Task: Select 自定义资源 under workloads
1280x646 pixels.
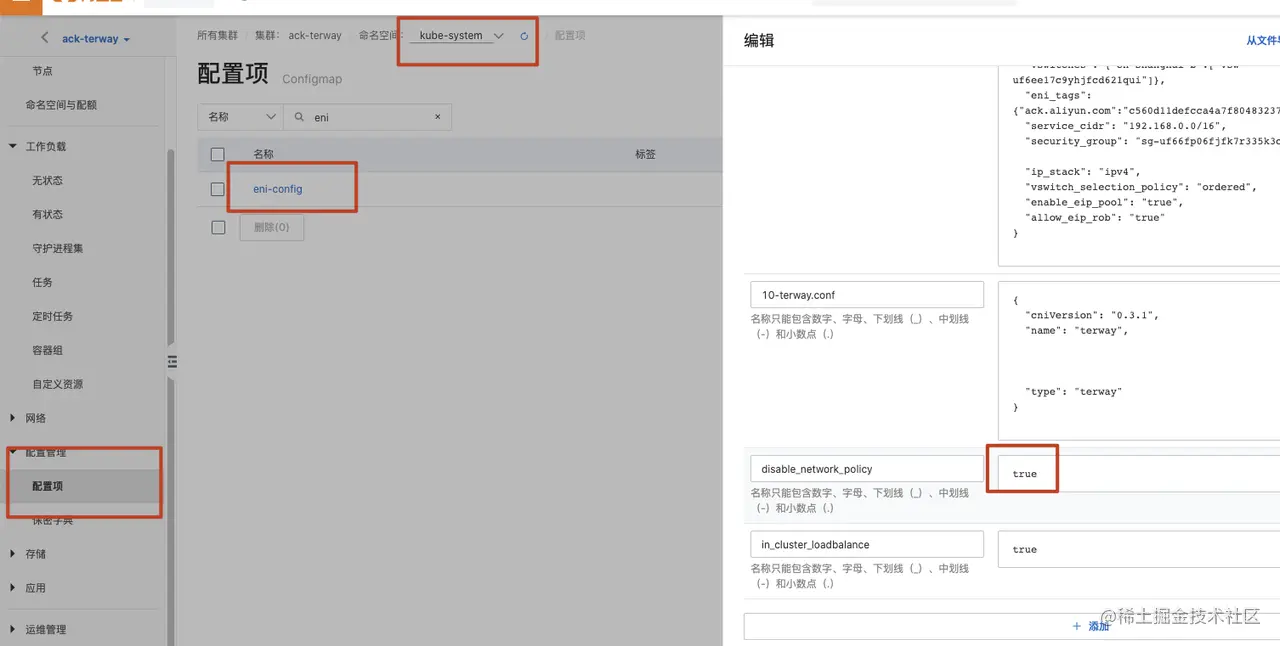Action: click(x=57, y=384)
